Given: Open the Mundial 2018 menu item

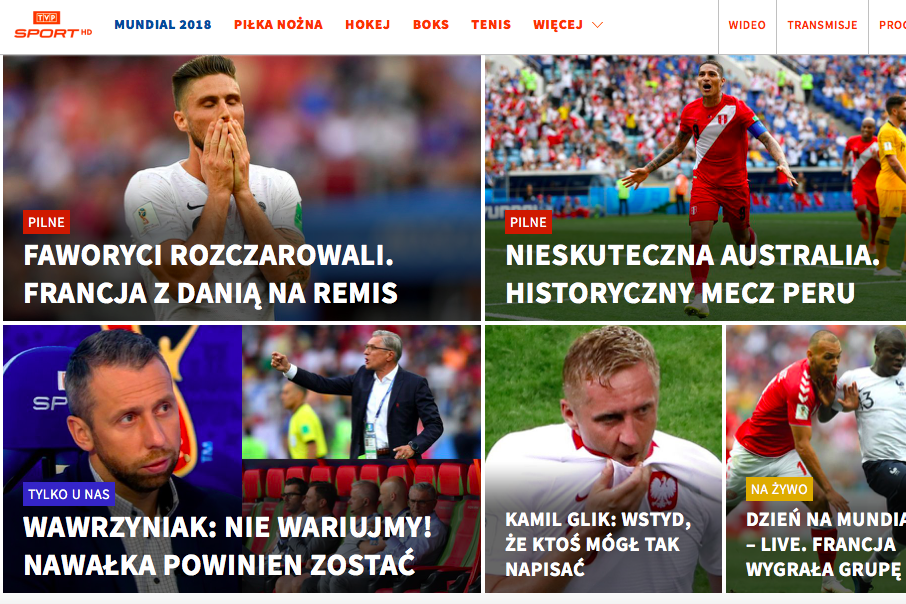Looking at the screenshot, I should pyautogui.click(x=163, y=25).
